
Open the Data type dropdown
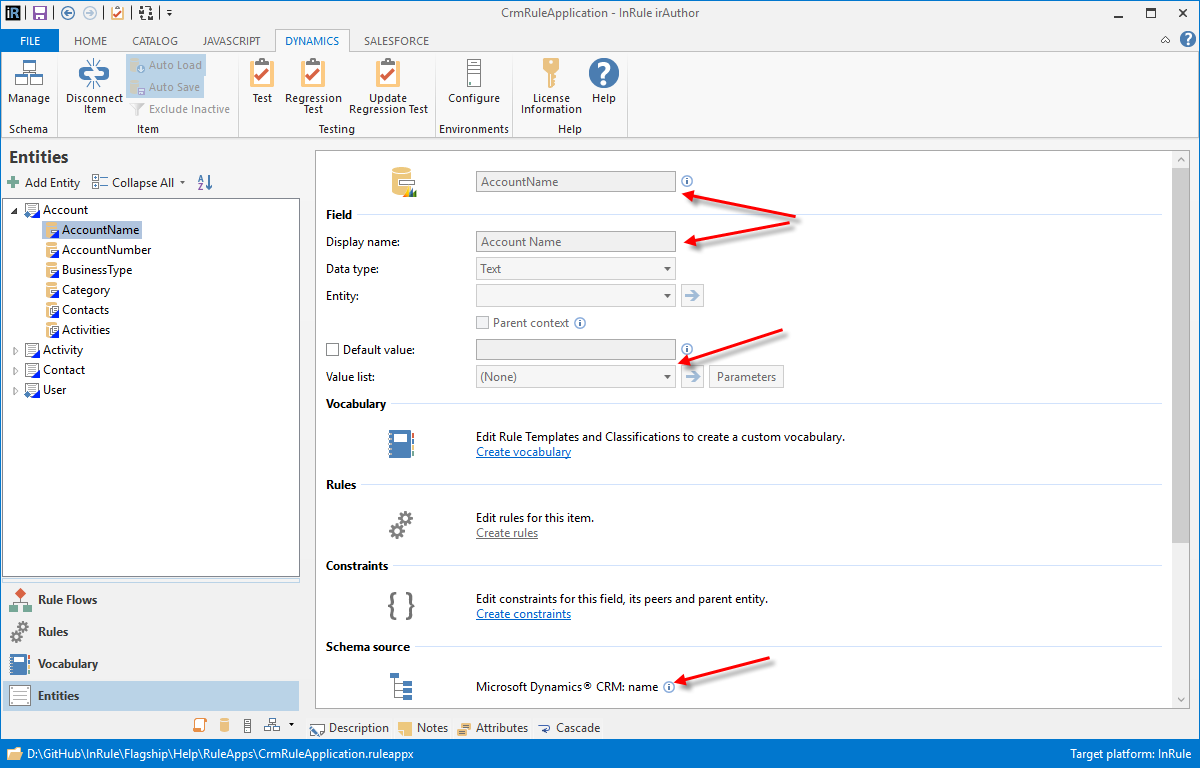coord(576,269)
